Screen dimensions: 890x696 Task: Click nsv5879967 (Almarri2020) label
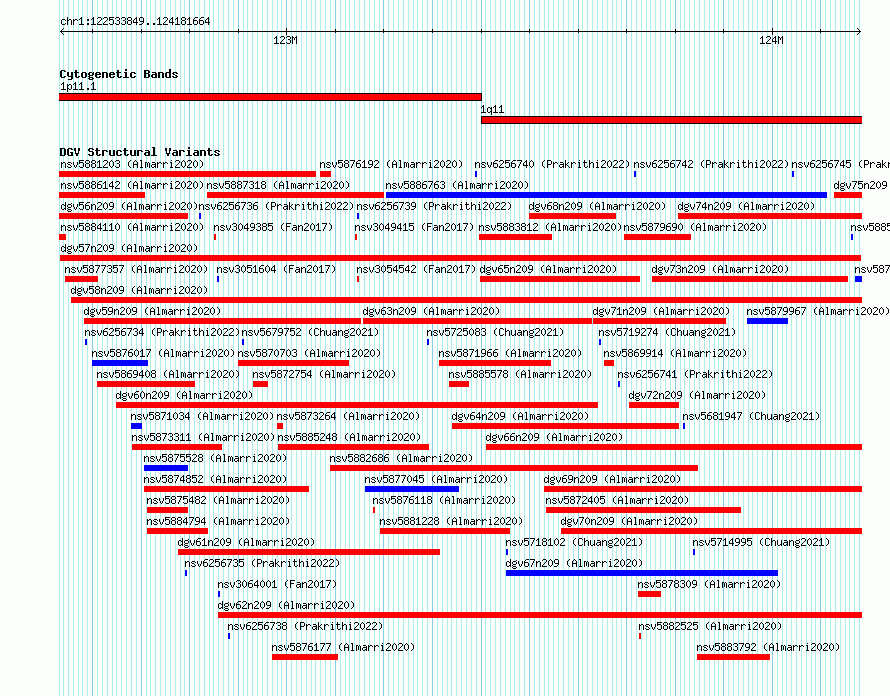[x=817, y=311]
